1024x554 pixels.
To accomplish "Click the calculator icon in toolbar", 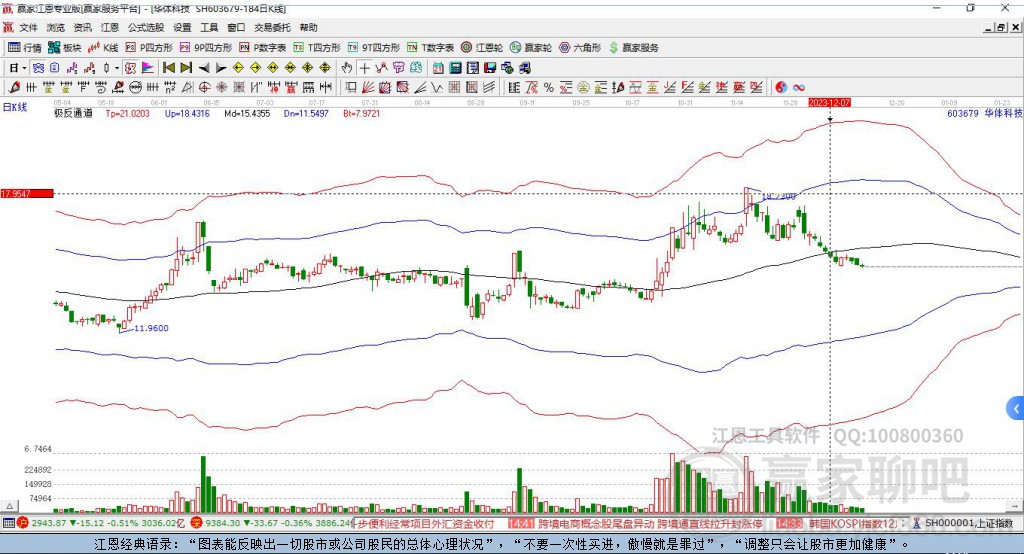I will 455,68.
